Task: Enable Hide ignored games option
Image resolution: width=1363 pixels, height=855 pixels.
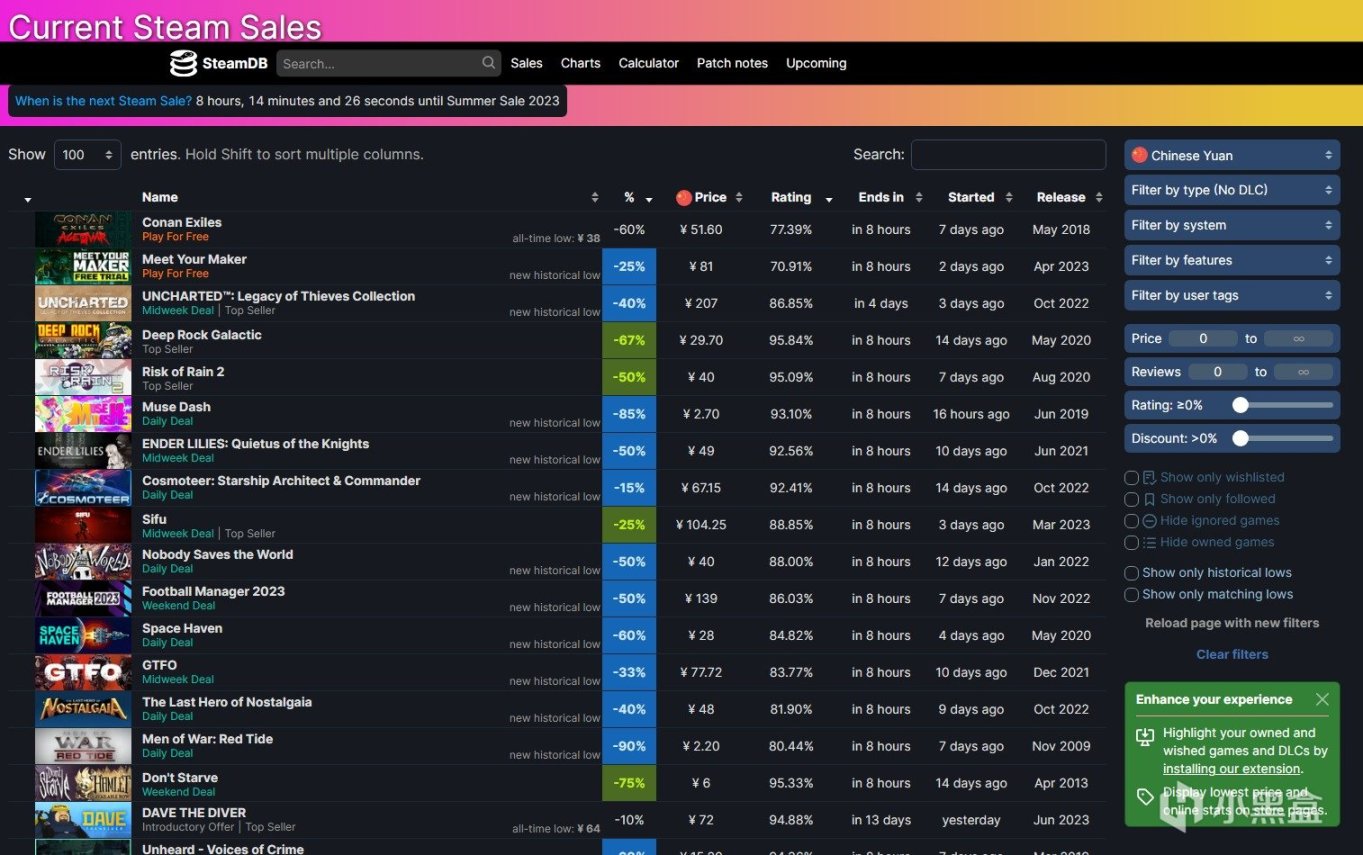Action: (x=1132, y=521)
